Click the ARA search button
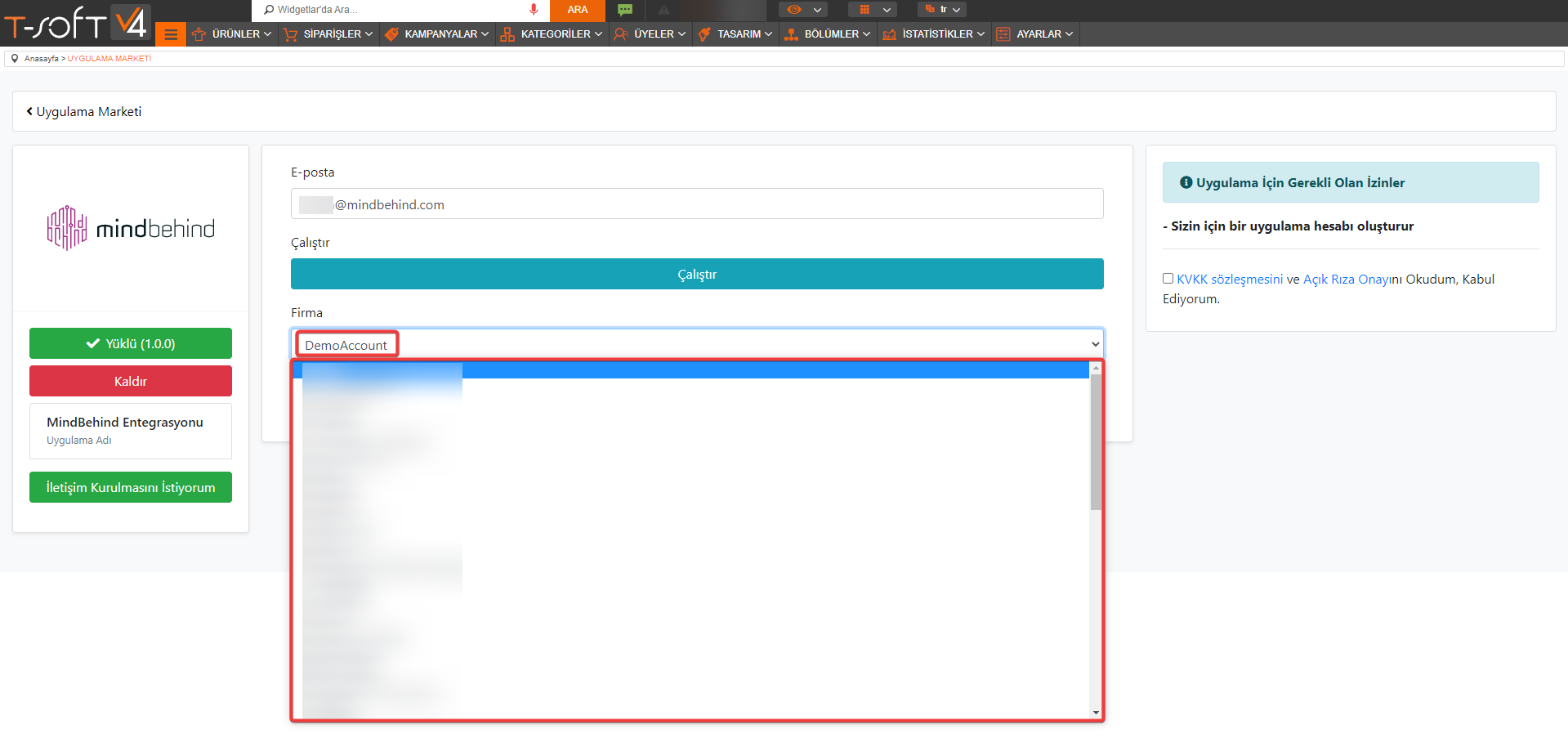Image resolution: width=1568 pixels, height=743 pixels. coord(578,10)
